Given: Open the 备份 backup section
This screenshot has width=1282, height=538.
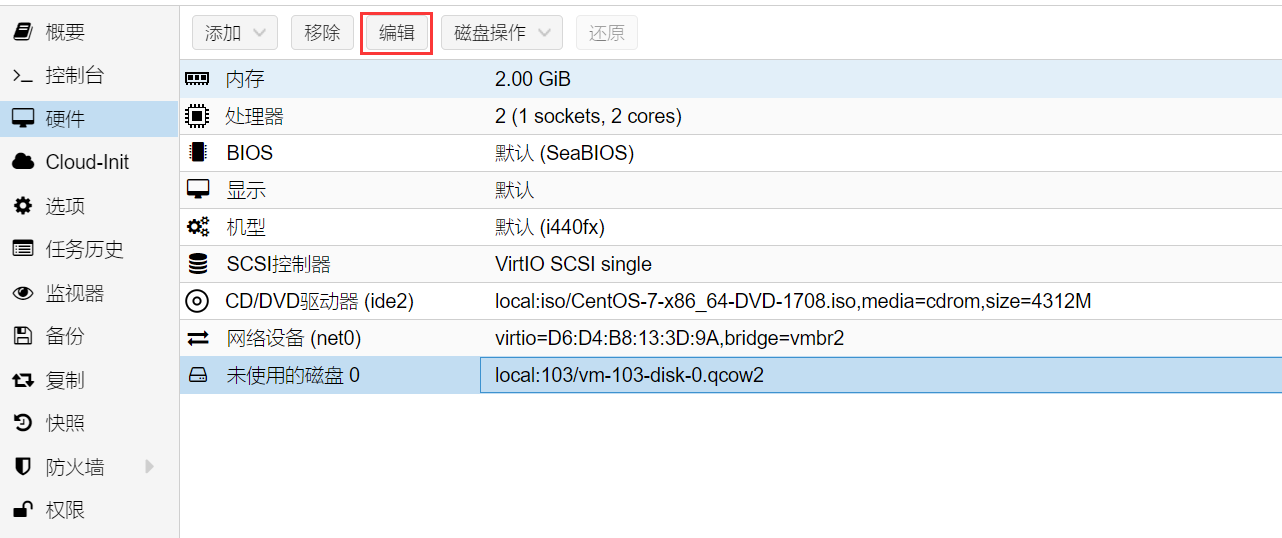Looking at the screenshot, I should coord(65,336).
